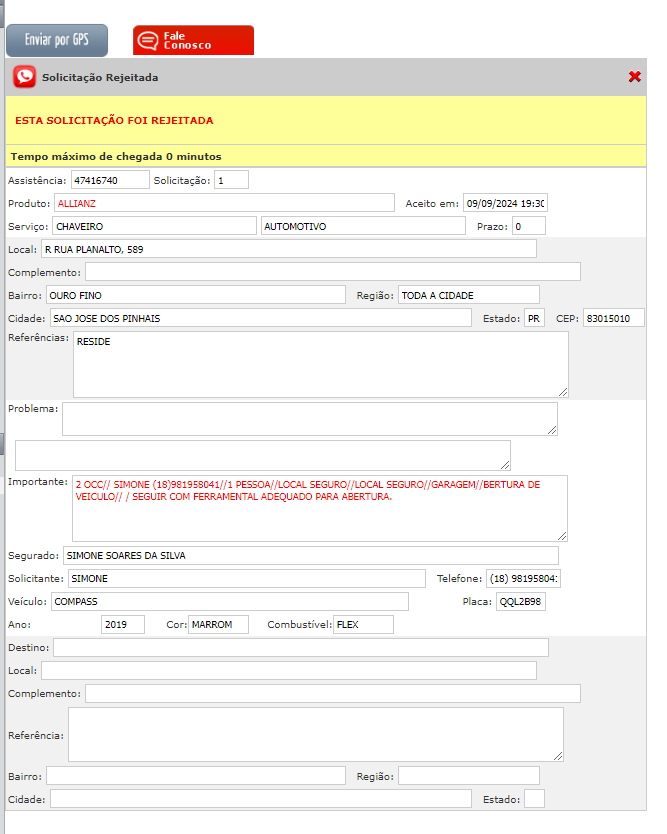Click the Importante text area resize grip

tap(562, 536)
